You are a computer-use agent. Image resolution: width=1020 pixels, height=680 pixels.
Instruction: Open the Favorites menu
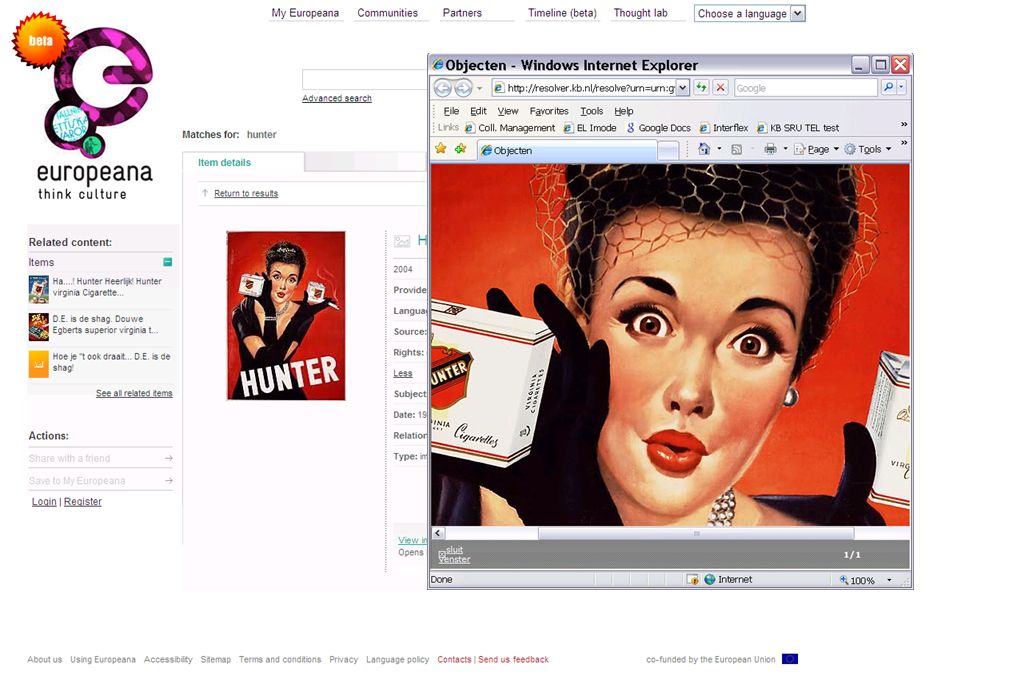548,111
